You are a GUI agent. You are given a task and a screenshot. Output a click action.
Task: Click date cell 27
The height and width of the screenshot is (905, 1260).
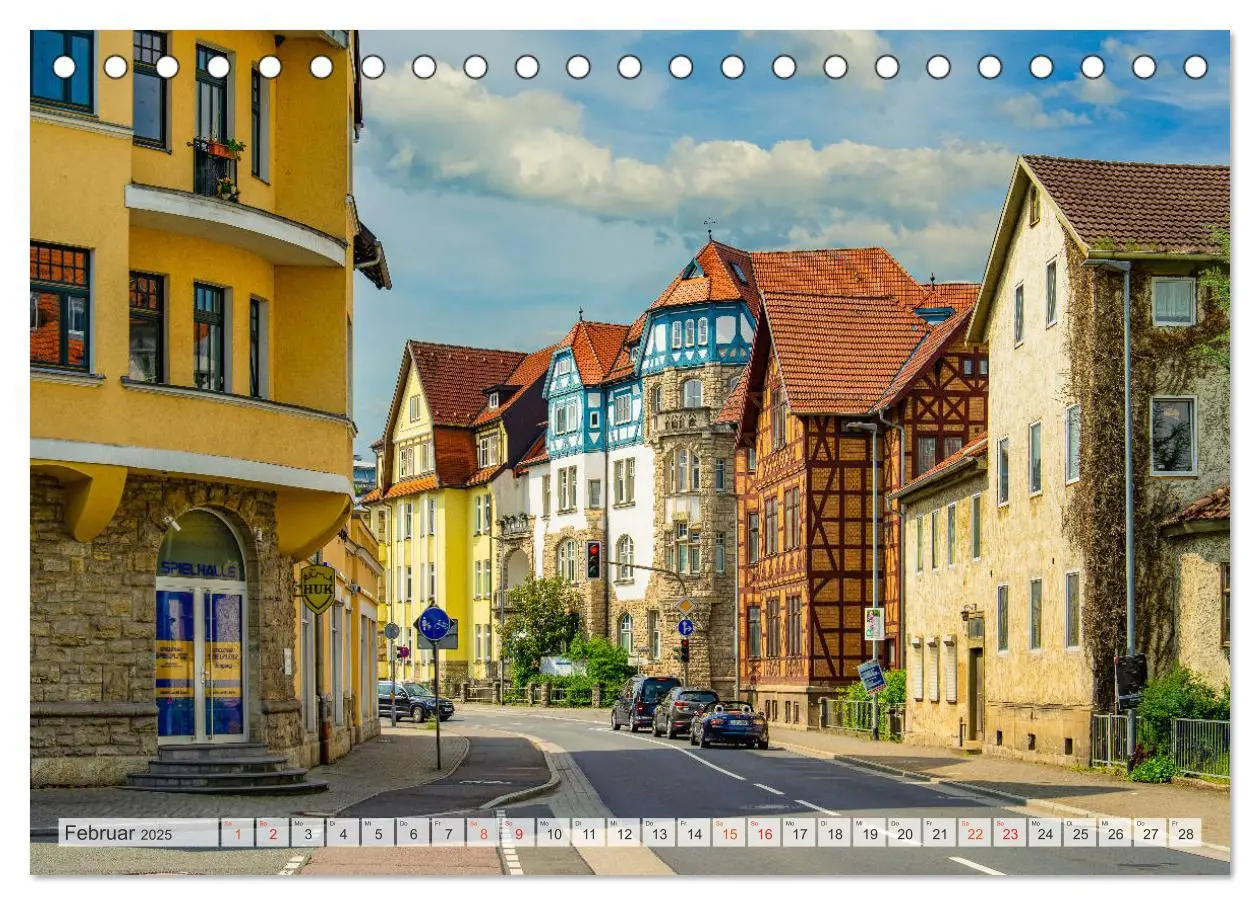(x=1149, y=832)
